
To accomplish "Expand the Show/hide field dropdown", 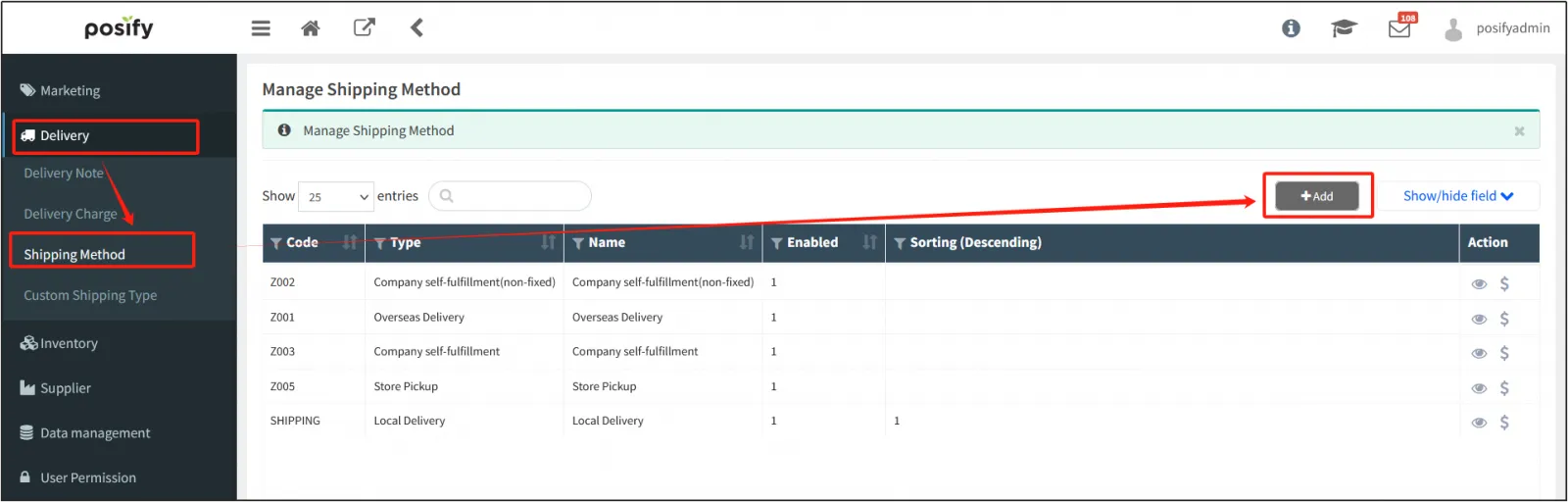I will 1457,196.
